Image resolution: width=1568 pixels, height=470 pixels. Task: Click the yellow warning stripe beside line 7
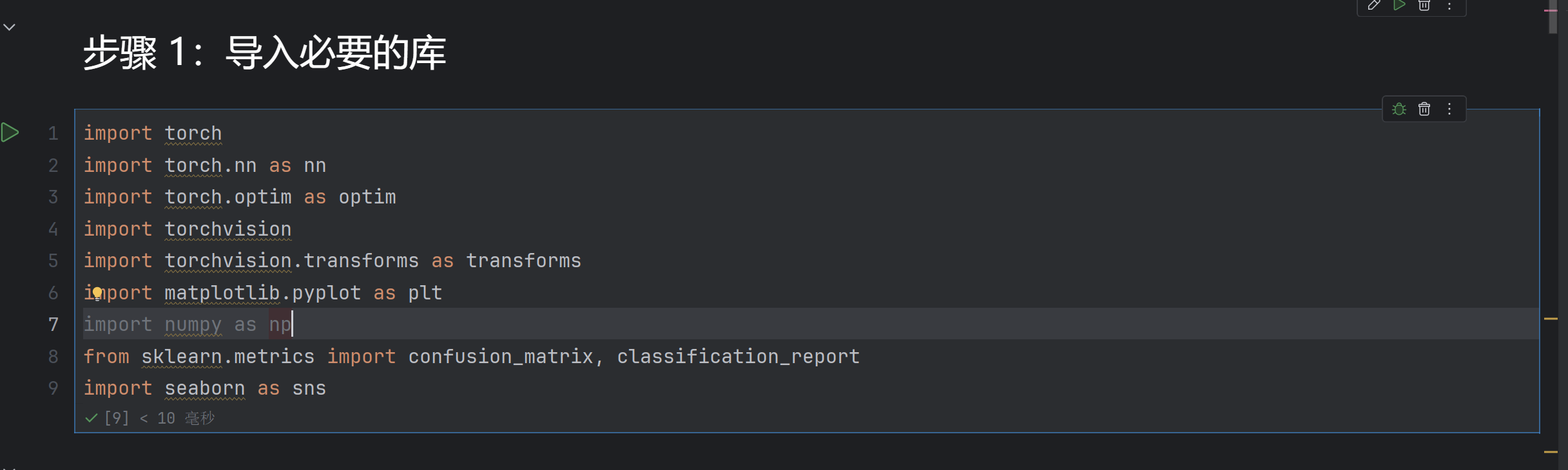pos(1551,319)
